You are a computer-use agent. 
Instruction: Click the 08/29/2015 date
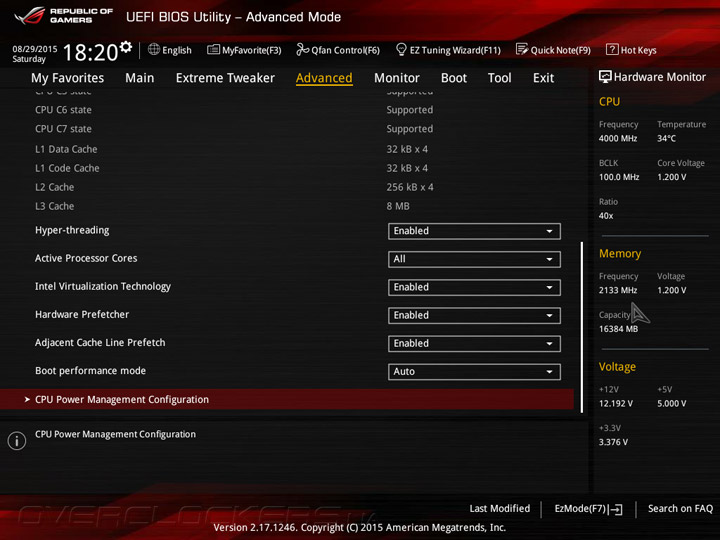pyautogui.click(x=35, y=49)
